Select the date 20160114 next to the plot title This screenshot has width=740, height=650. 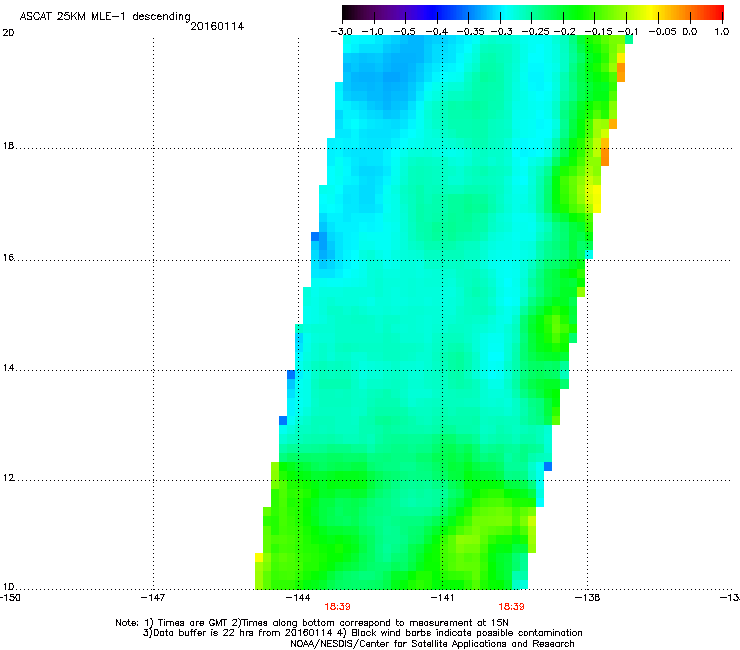217,26
